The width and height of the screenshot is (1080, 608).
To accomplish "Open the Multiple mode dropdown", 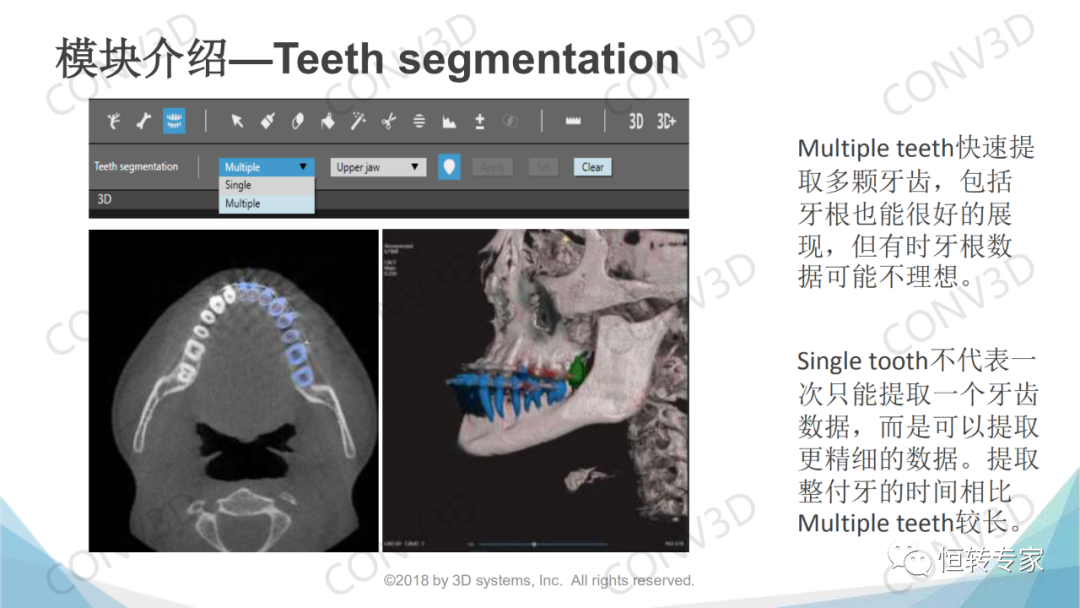I will pyautogui.click(x=267, y=167).
